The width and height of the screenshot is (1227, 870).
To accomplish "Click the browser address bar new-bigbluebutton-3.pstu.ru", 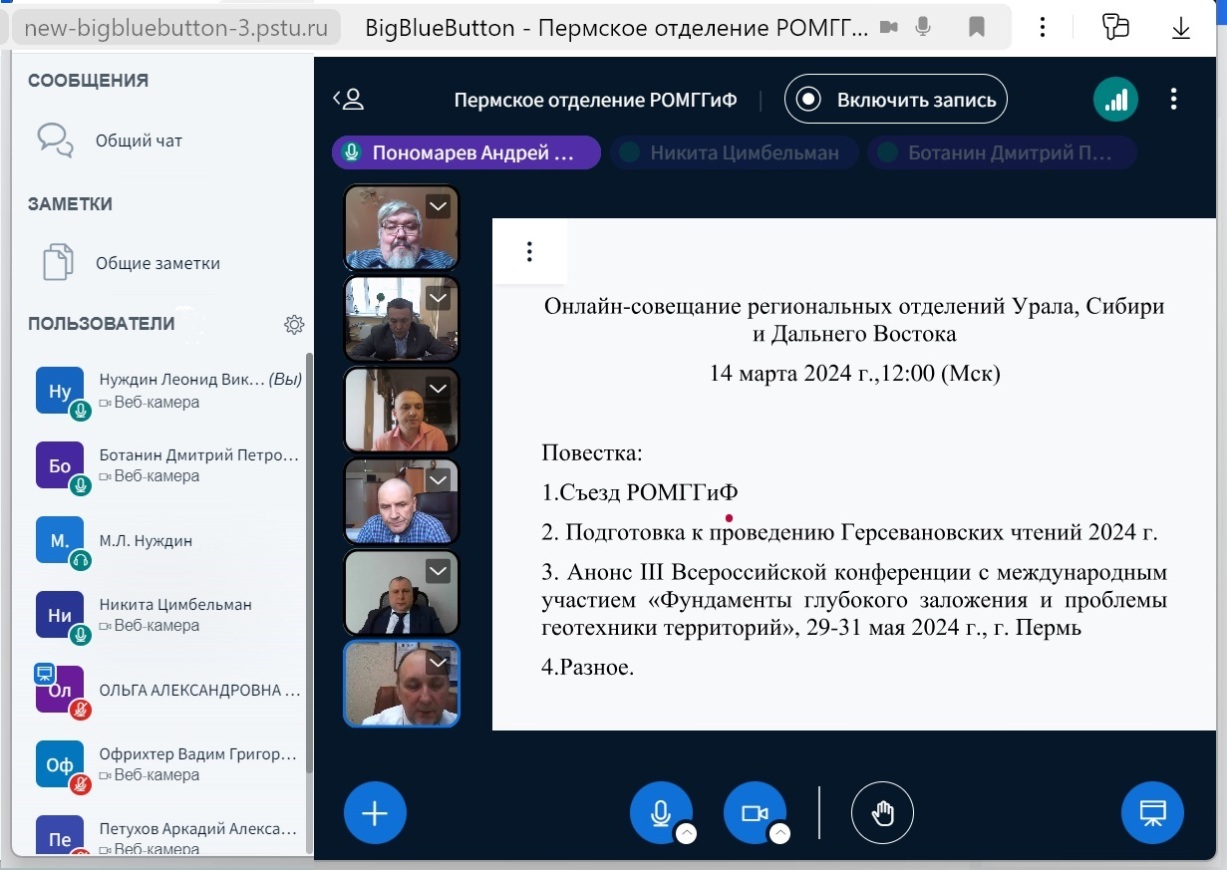I will [x=176, y=27].
